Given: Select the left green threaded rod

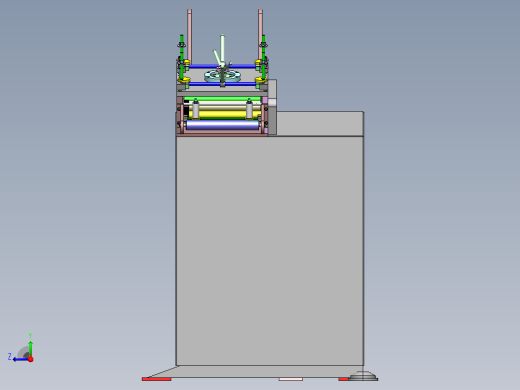Looking at the screenshot, I should tap(182, 57).
